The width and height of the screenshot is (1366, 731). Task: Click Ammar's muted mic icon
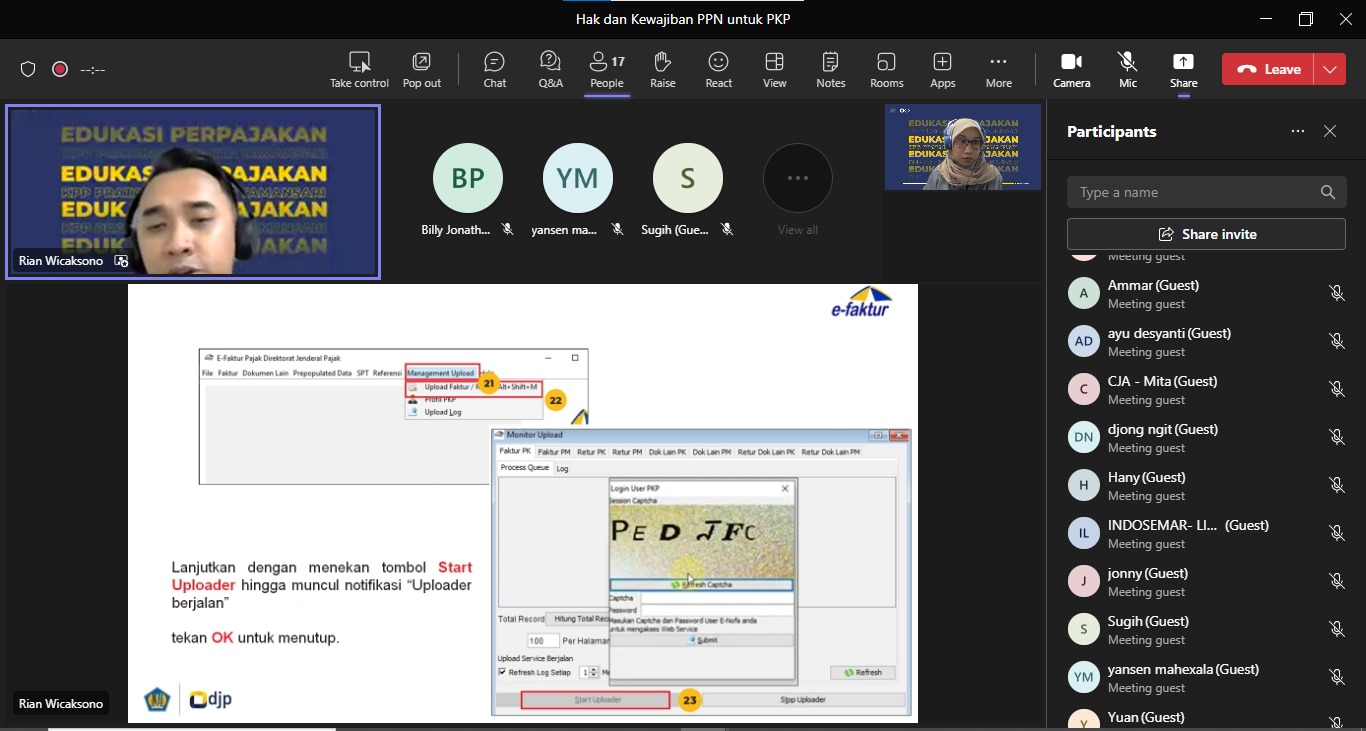pyautogui.click(x=1336, y=293)
